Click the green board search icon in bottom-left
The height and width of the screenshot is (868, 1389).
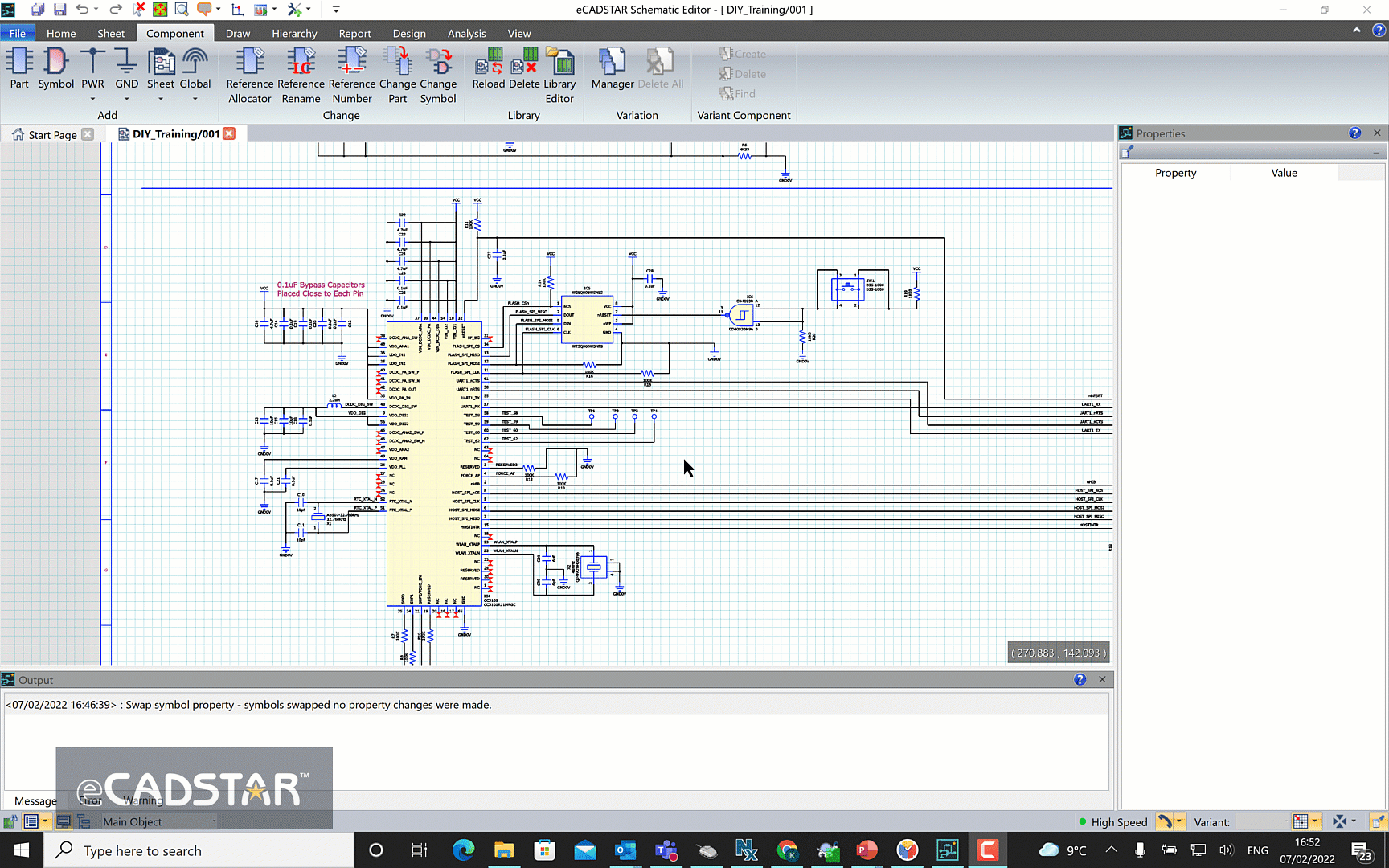pyautogui.click(x=10, y=821)
